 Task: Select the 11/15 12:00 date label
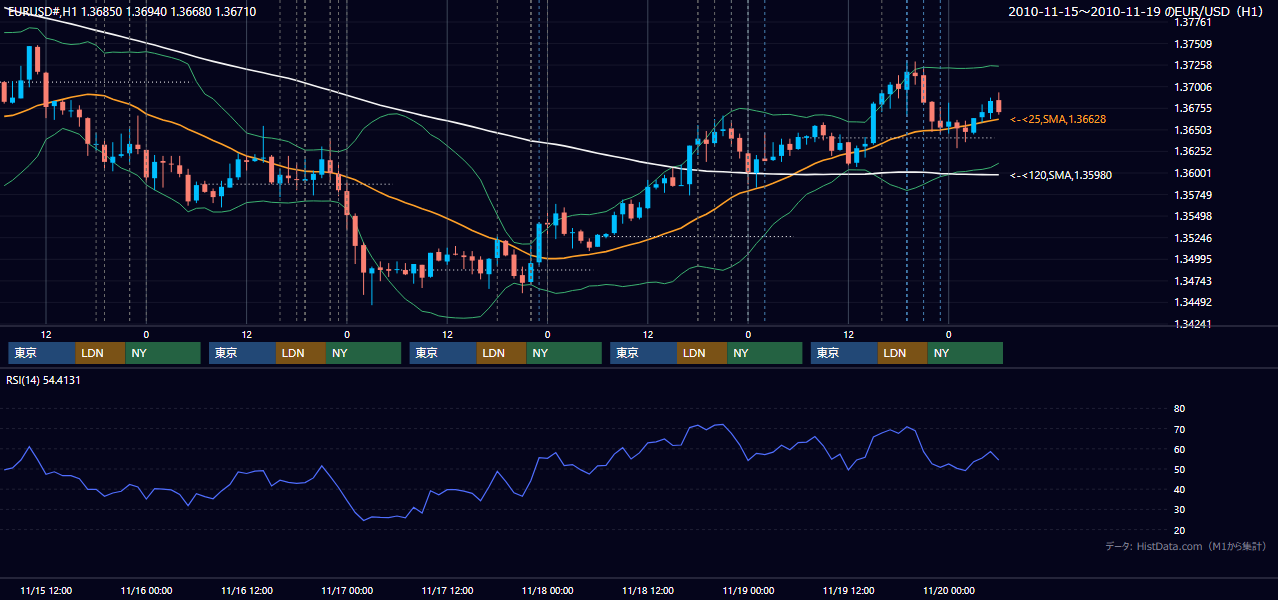tap(45, 590)
